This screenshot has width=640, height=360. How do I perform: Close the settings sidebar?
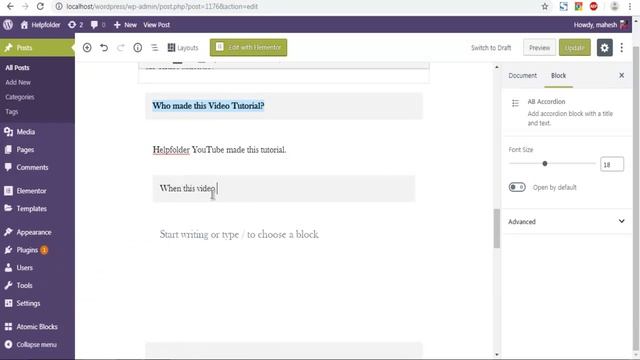click(621, 76)
